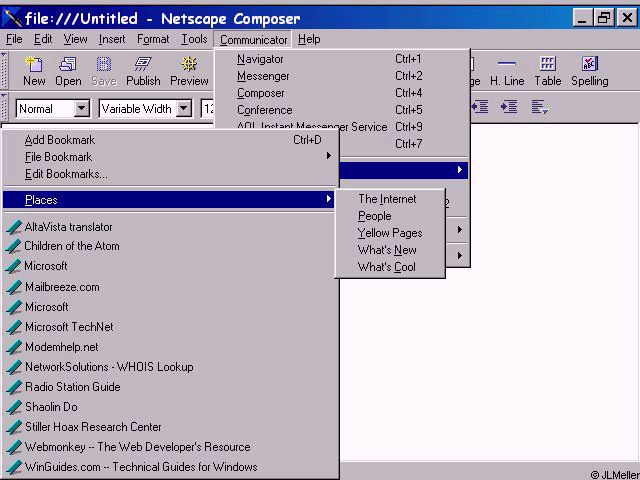Open the View menu

point(76,39)
